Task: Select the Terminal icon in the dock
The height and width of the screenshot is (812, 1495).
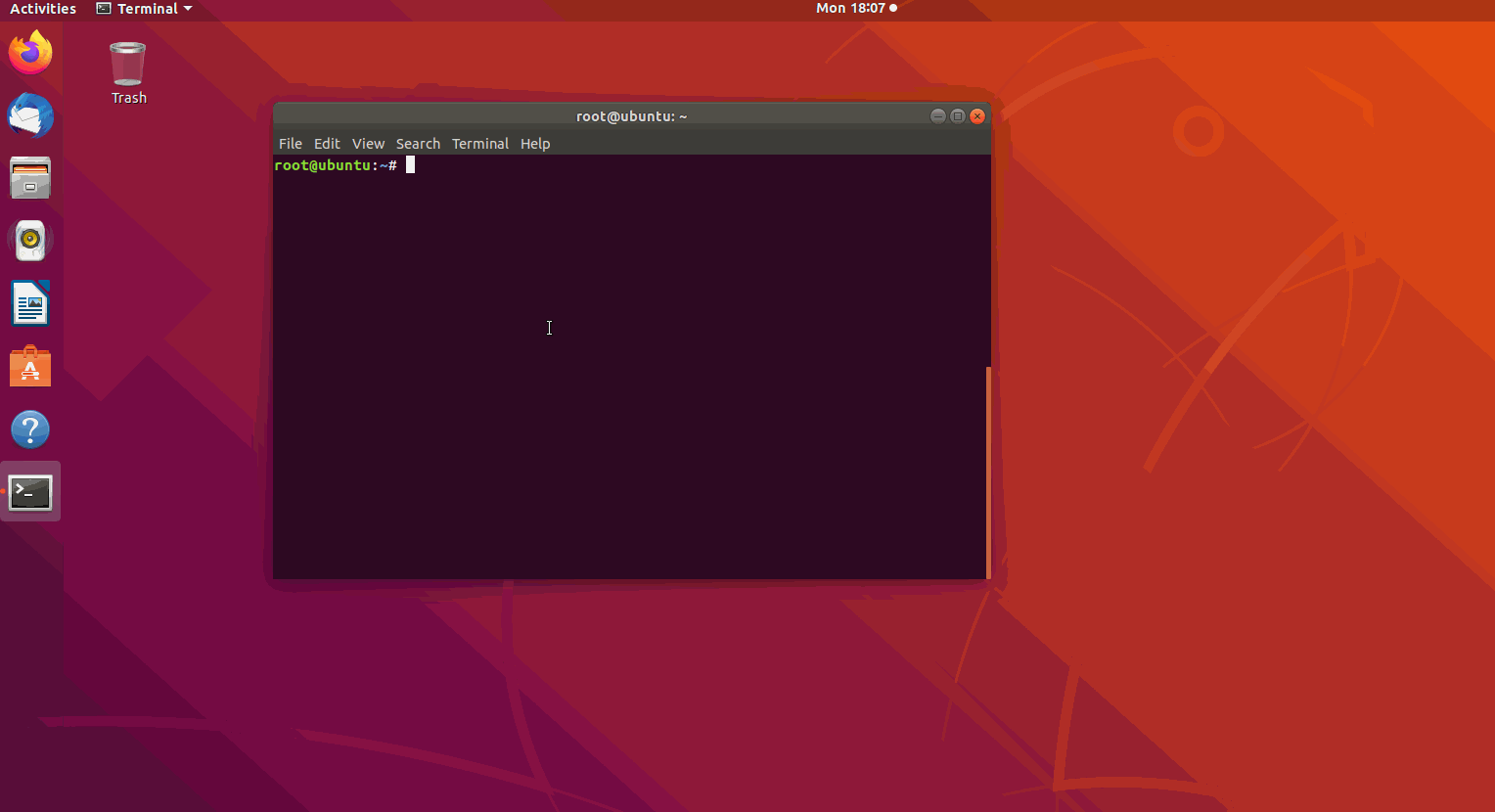Action: [30, 492]
